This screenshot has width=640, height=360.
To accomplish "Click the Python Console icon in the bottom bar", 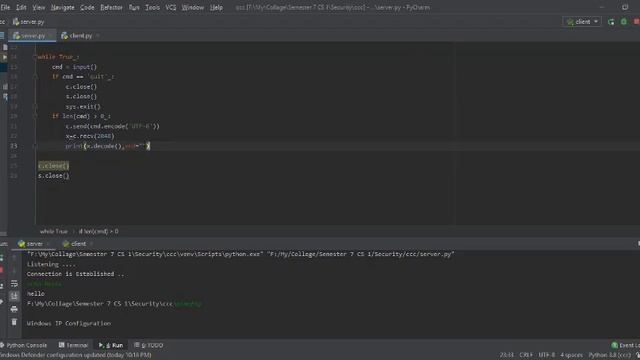I will pyautogui.click(x=2, y=345).
